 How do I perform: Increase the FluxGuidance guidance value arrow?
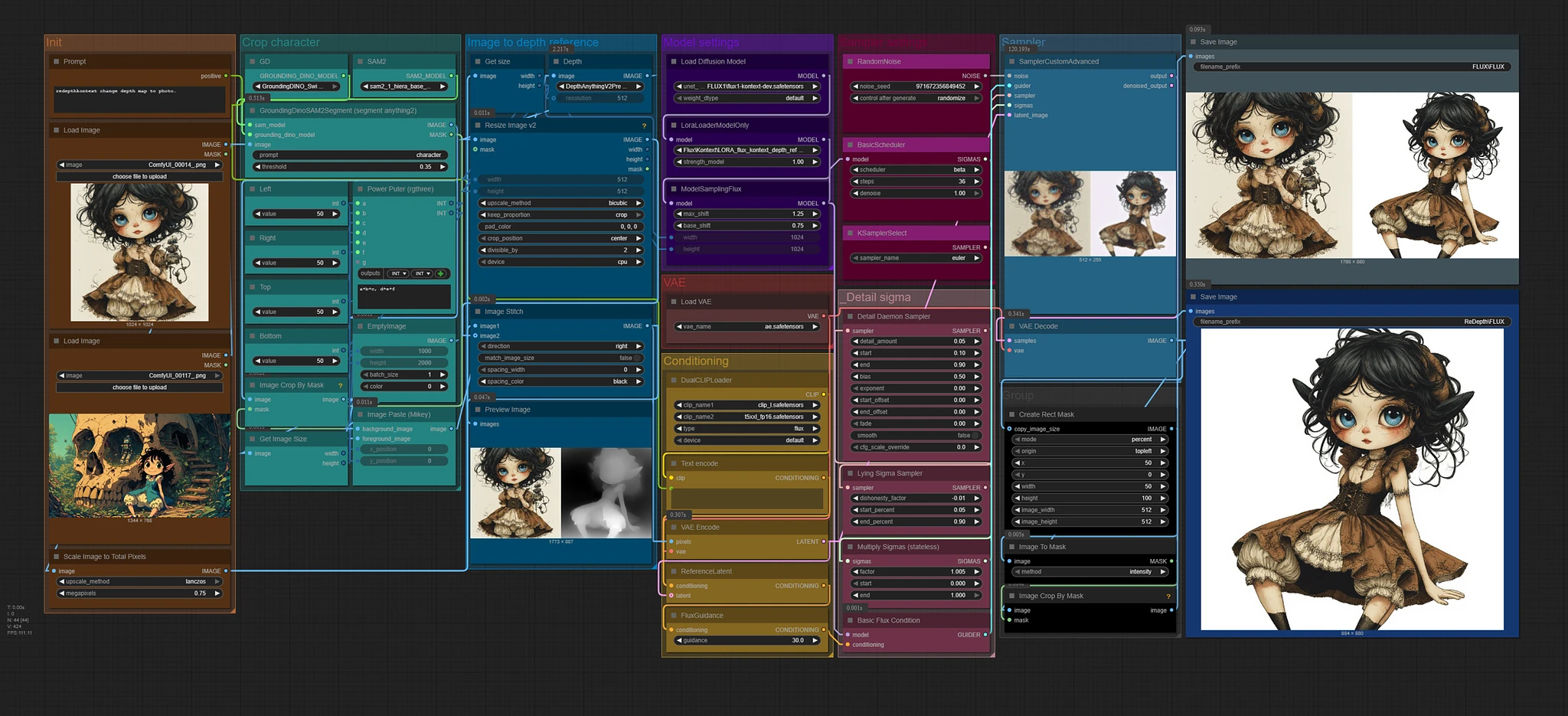(x=815, y=640)
